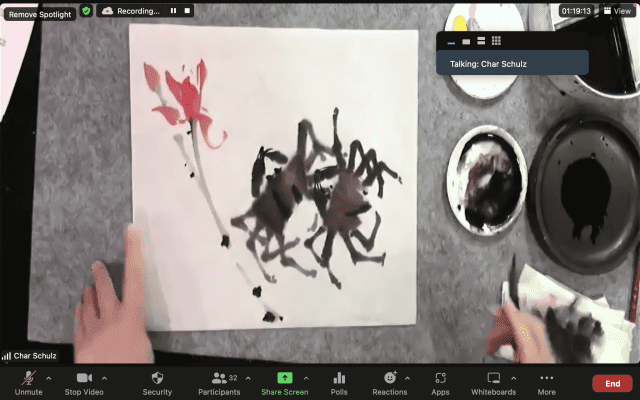Image resolution: width=640 pixels, height=400 pixels.
Task: Open Whiteboards
Action: (x=493, y=383)
